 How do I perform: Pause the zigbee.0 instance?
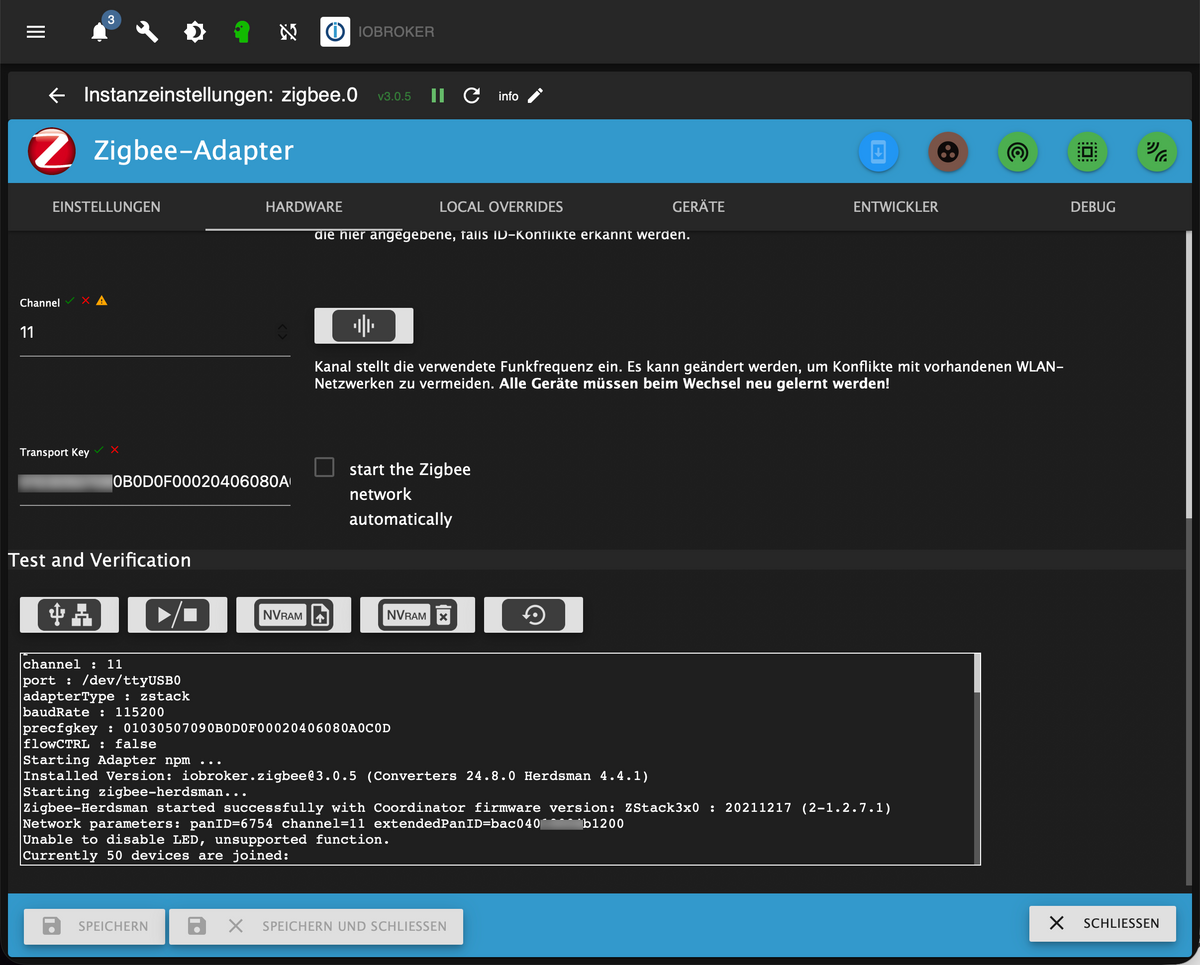[437, 96]
